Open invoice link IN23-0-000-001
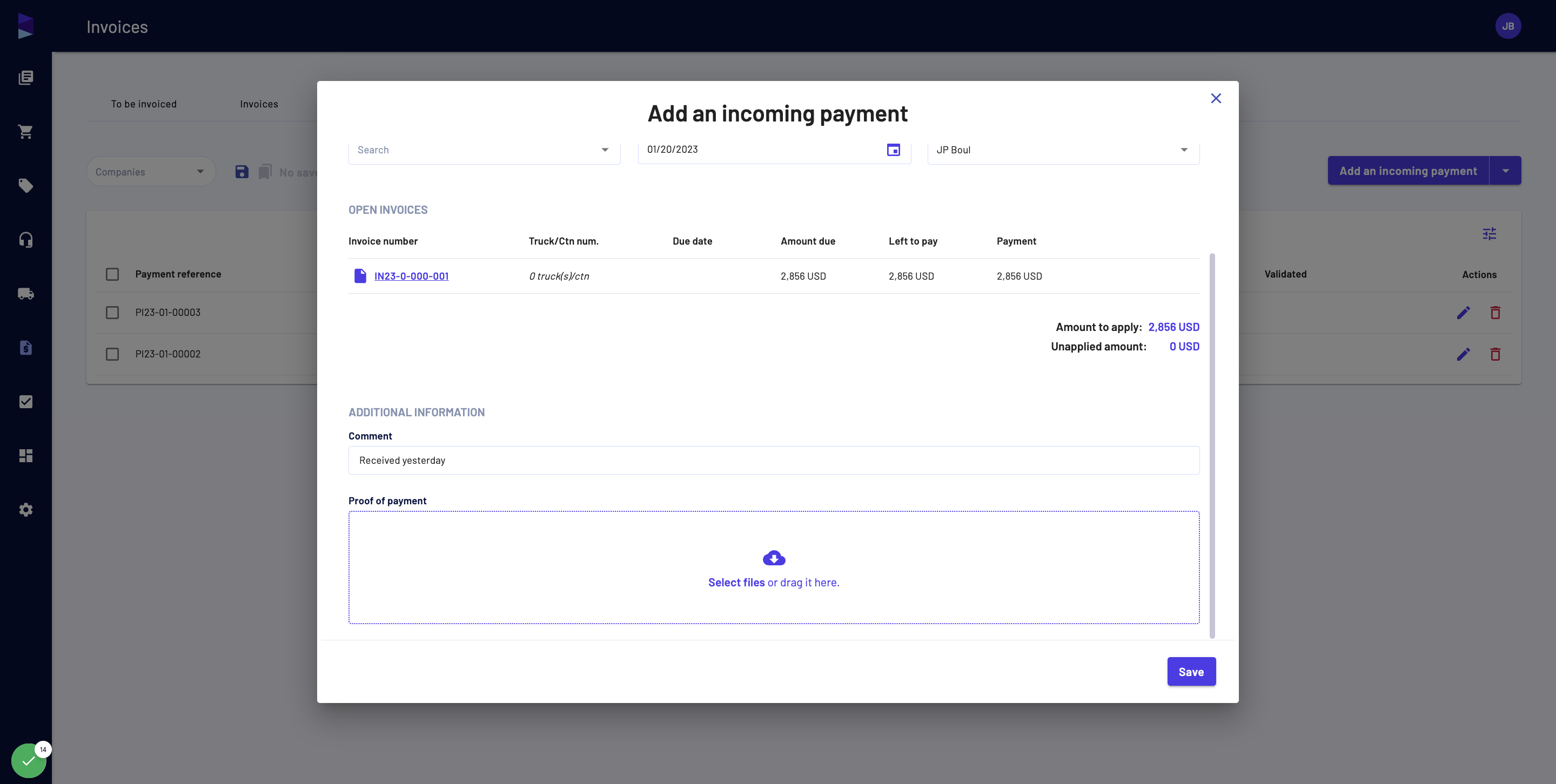1556x784 pixels. (x=411, y=276)
